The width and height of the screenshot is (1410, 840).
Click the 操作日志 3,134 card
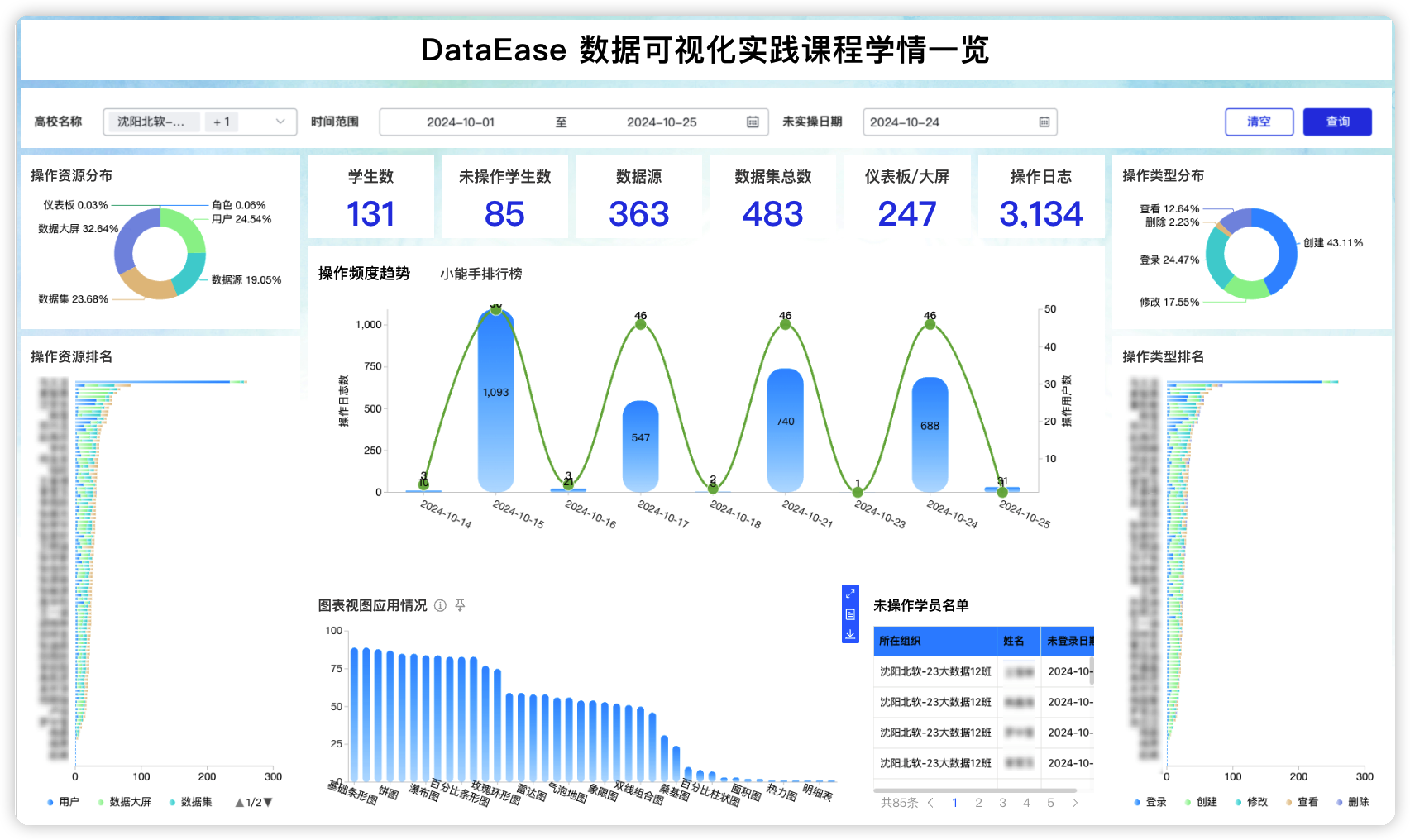pos(1041,198)
